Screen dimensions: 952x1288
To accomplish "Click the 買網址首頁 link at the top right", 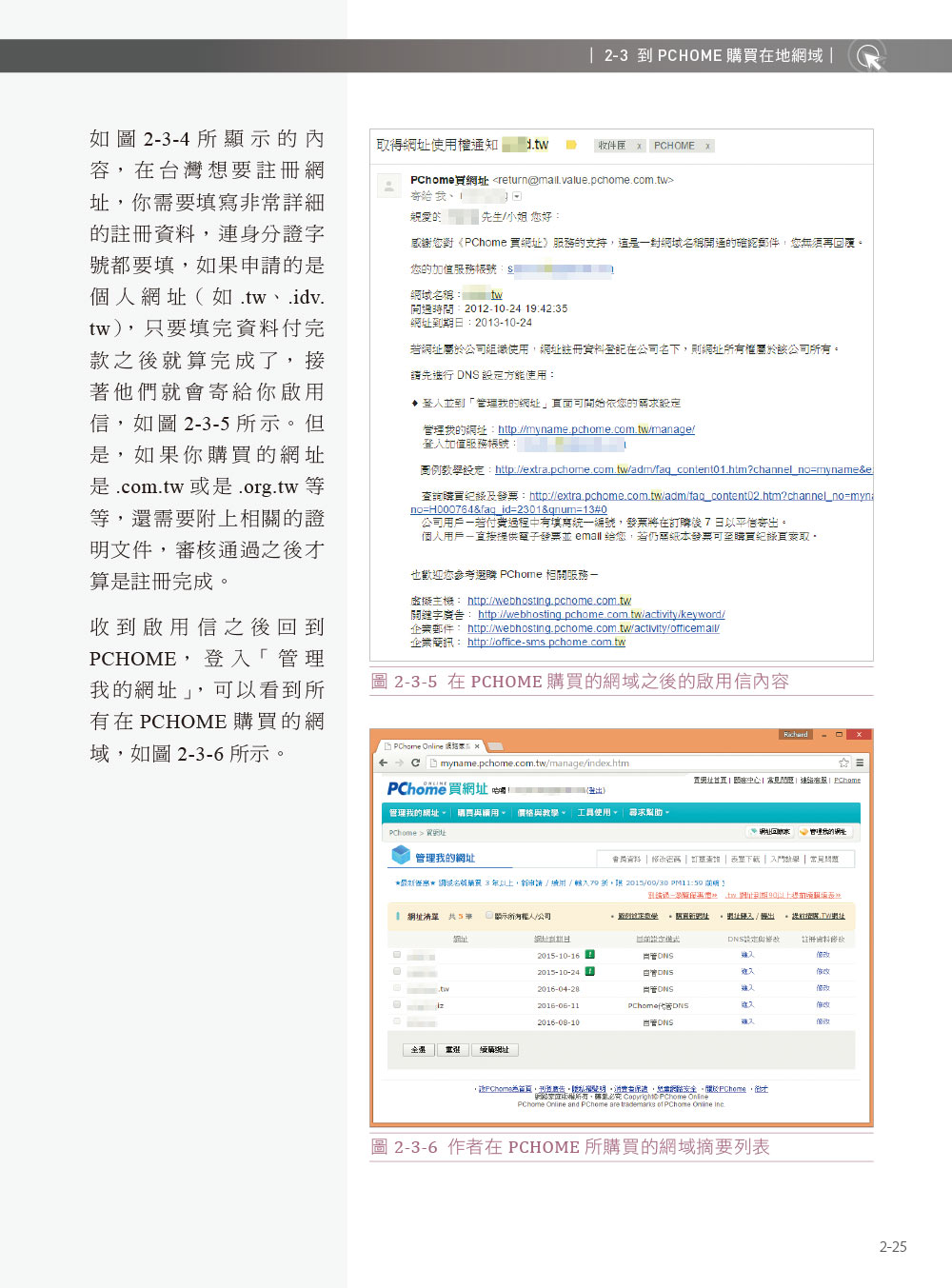I will pyautogui.click(x=710, y=780).
